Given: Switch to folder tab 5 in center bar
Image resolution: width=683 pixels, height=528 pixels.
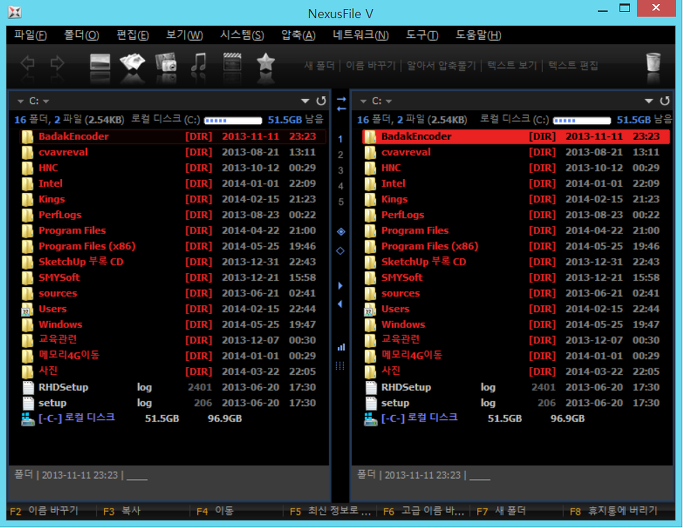Looking at the screenshot, I should pyautogui.click(x=341, y=202).
